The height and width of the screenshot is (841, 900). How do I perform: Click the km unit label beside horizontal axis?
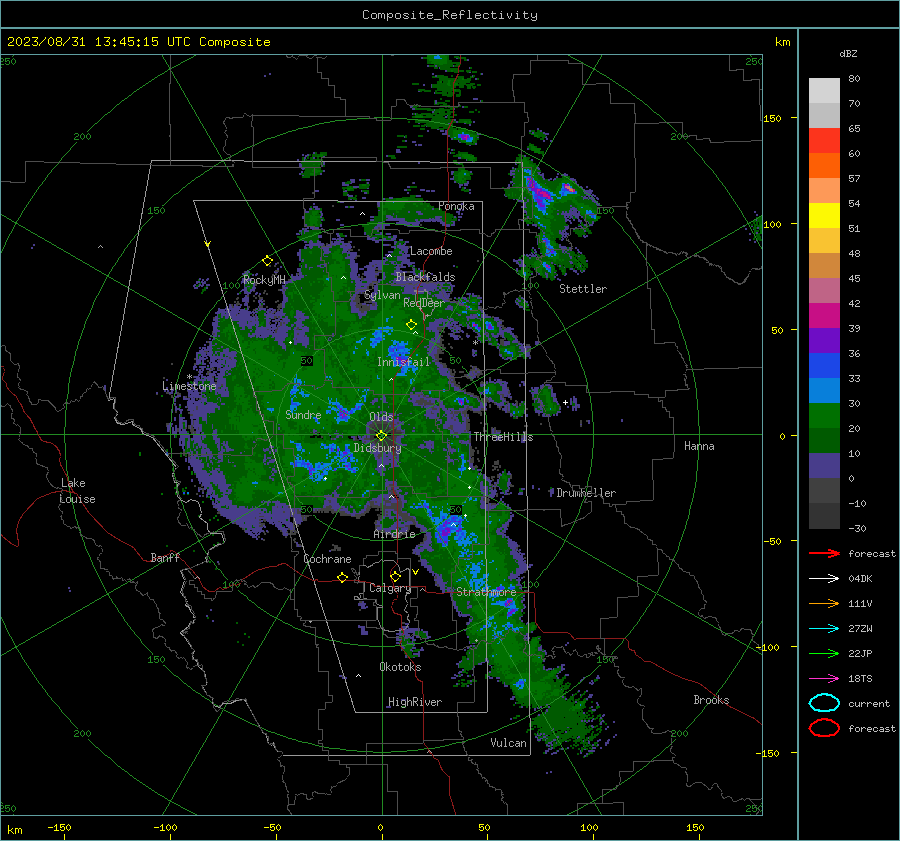click(x=14, y=830)
